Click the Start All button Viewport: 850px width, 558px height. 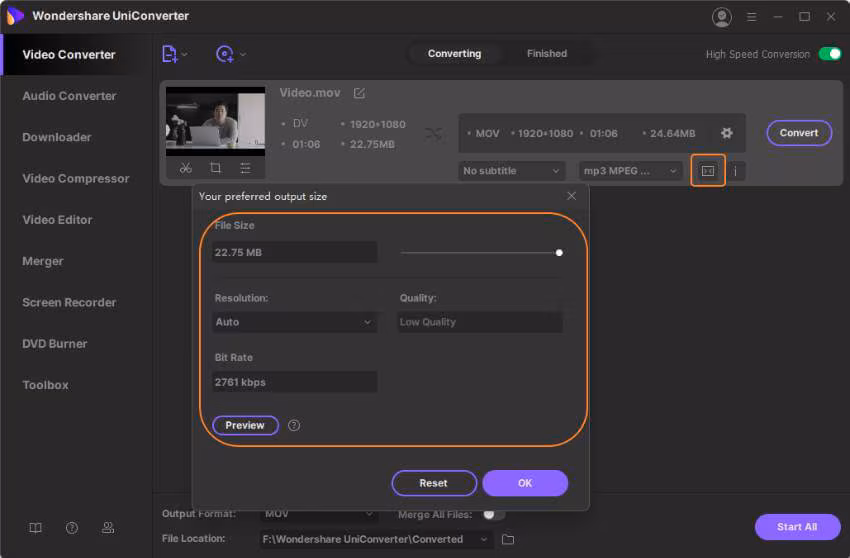(x=797, y=527)
